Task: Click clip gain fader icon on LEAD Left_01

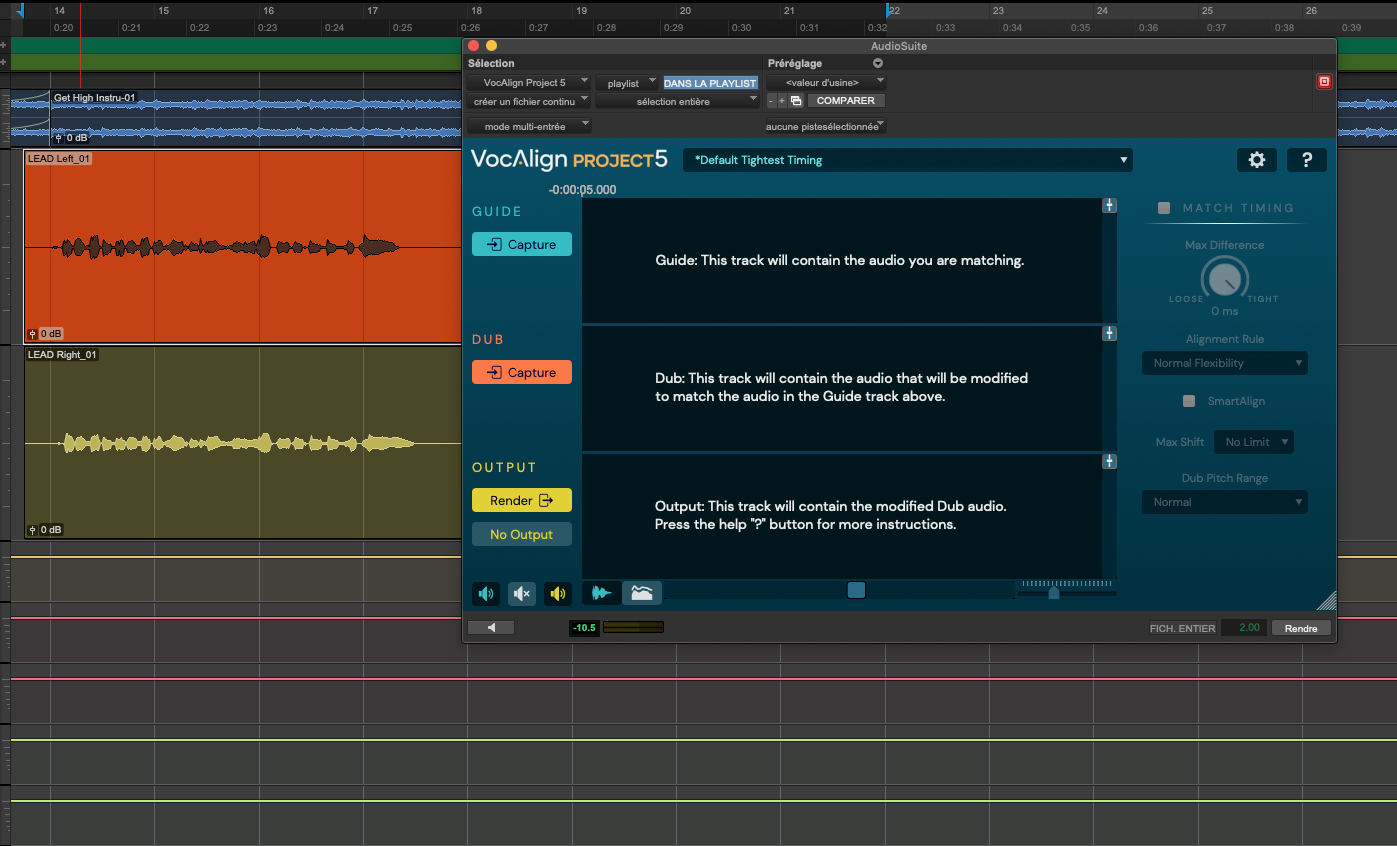Action: click(x=32, y=334)
